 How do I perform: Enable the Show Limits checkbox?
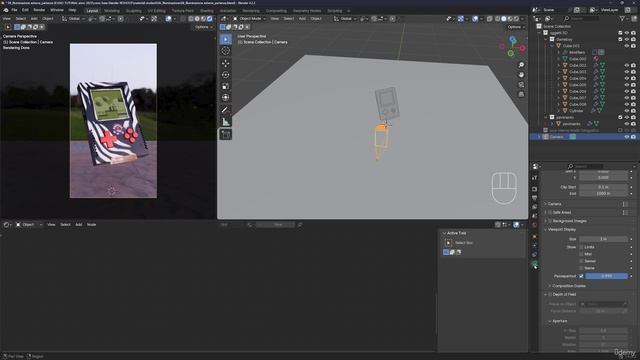(581, 247)
